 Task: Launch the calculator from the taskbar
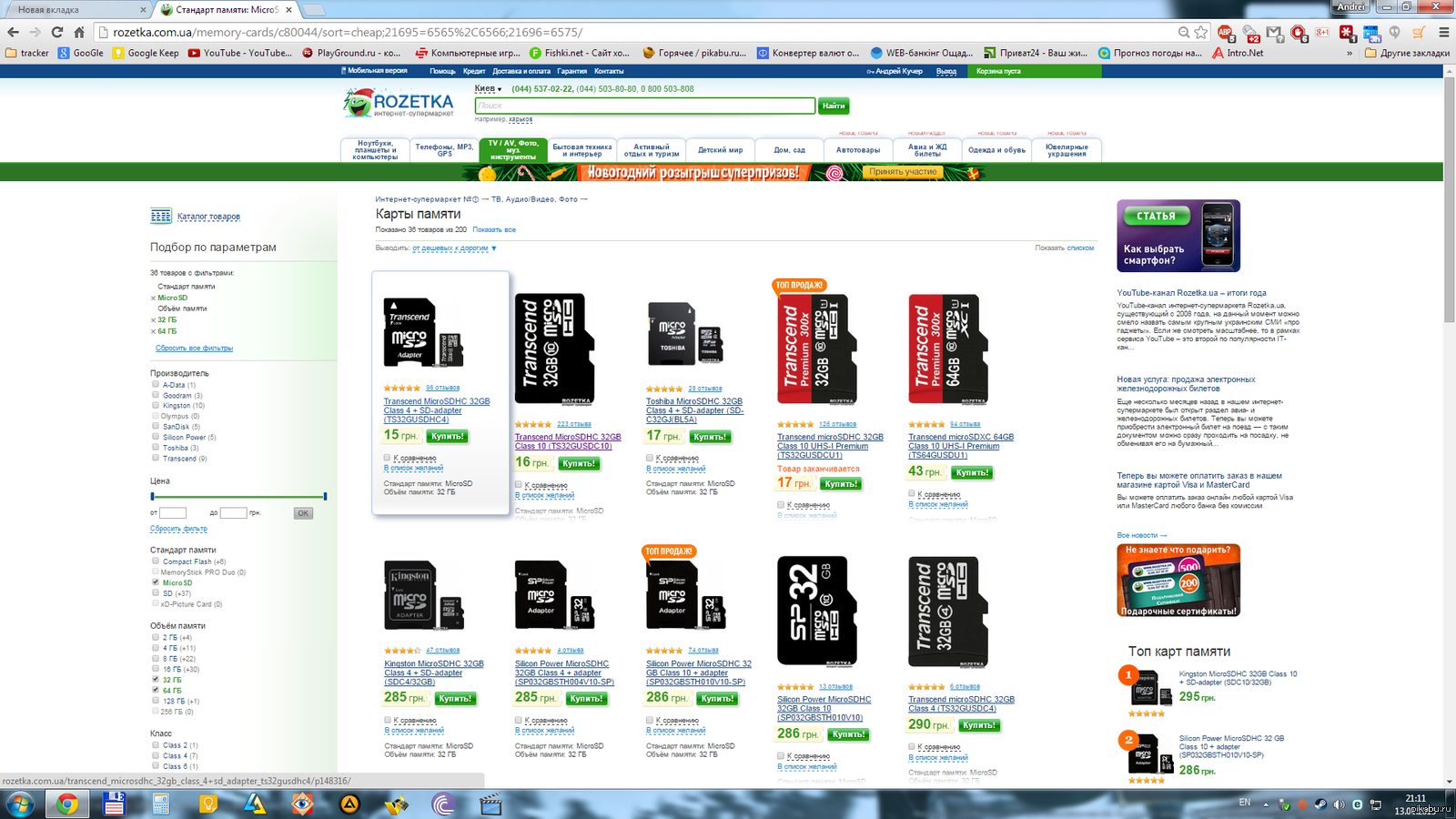(161, 804)
